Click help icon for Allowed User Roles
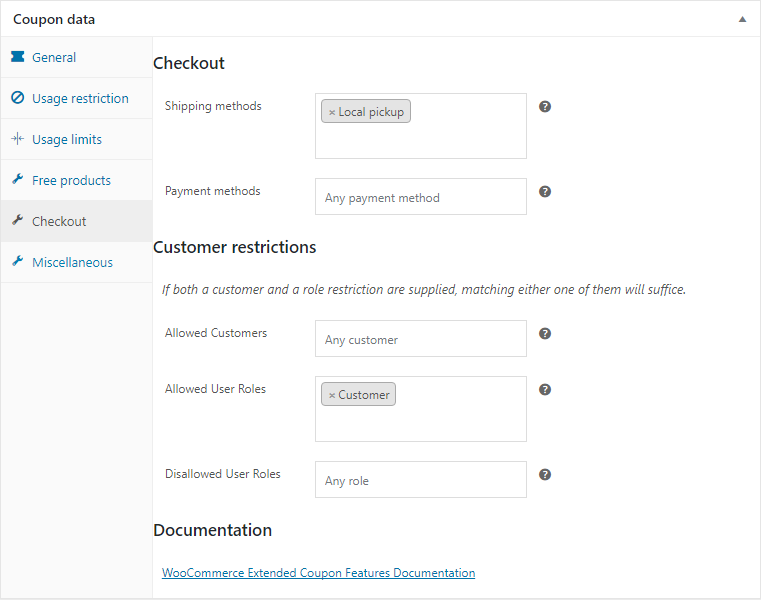This screenshot has width=761, height=600. point(545,389)
